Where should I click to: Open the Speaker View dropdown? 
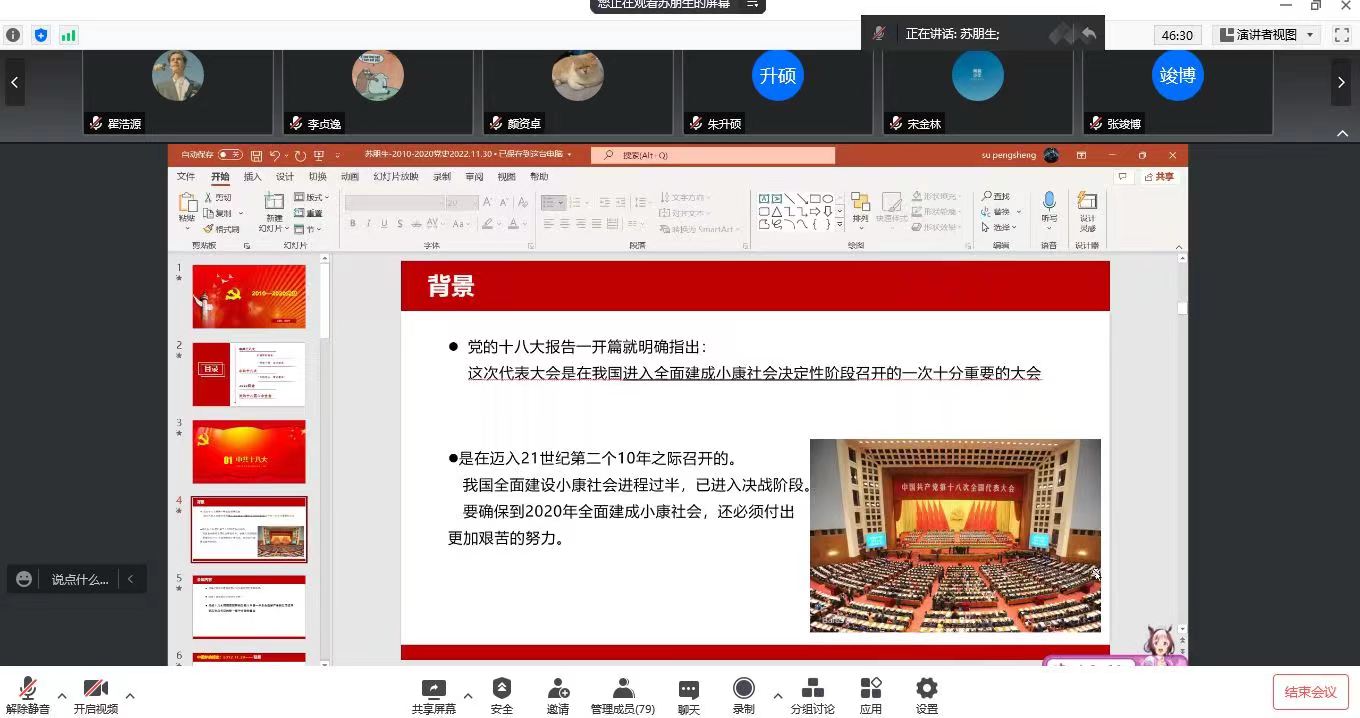click(1269, 35)
